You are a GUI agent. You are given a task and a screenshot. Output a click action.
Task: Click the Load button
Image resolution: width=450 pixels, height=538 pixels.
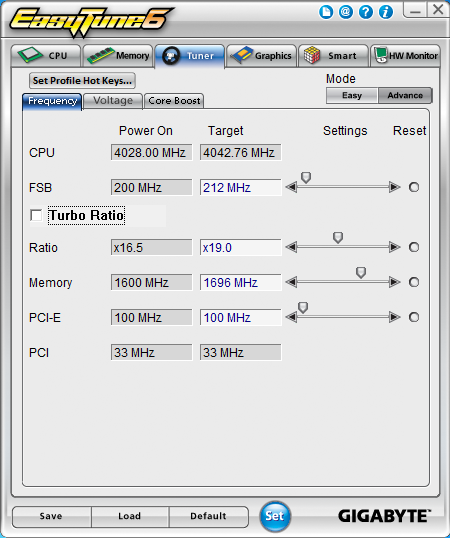[130, 516]
